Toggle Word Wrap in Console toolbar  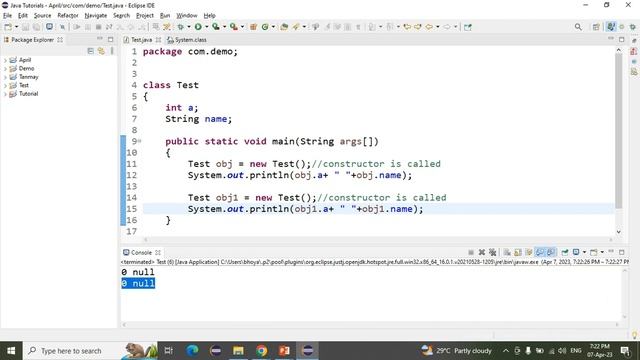(529, 252)
